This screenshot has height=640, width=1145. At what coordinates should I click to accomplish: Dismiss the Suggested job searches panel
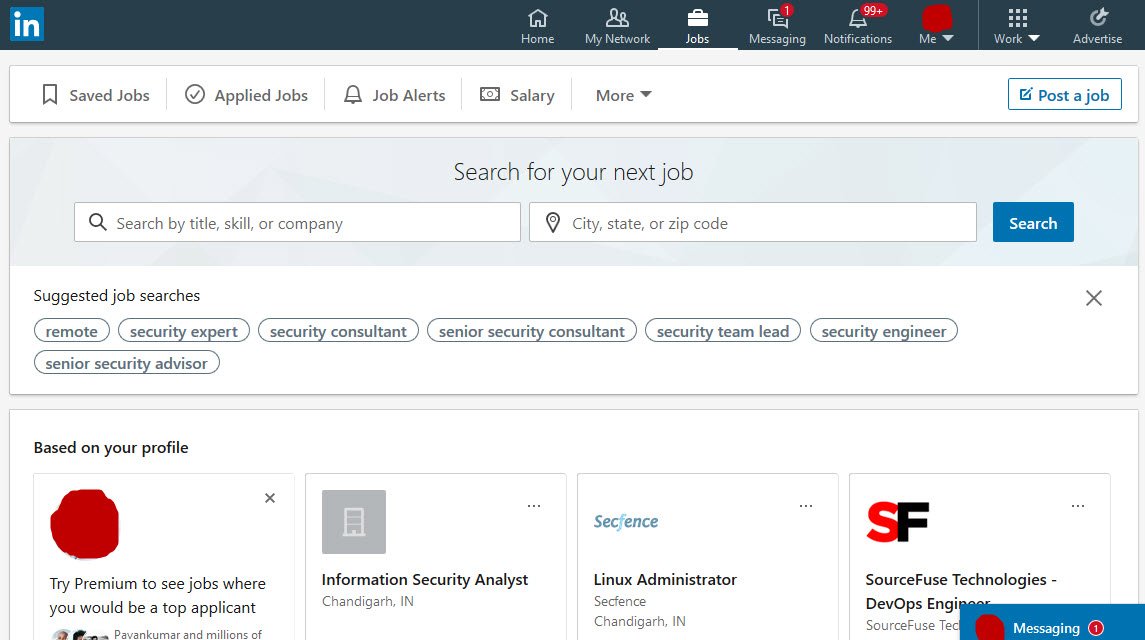coord(1094,298)
